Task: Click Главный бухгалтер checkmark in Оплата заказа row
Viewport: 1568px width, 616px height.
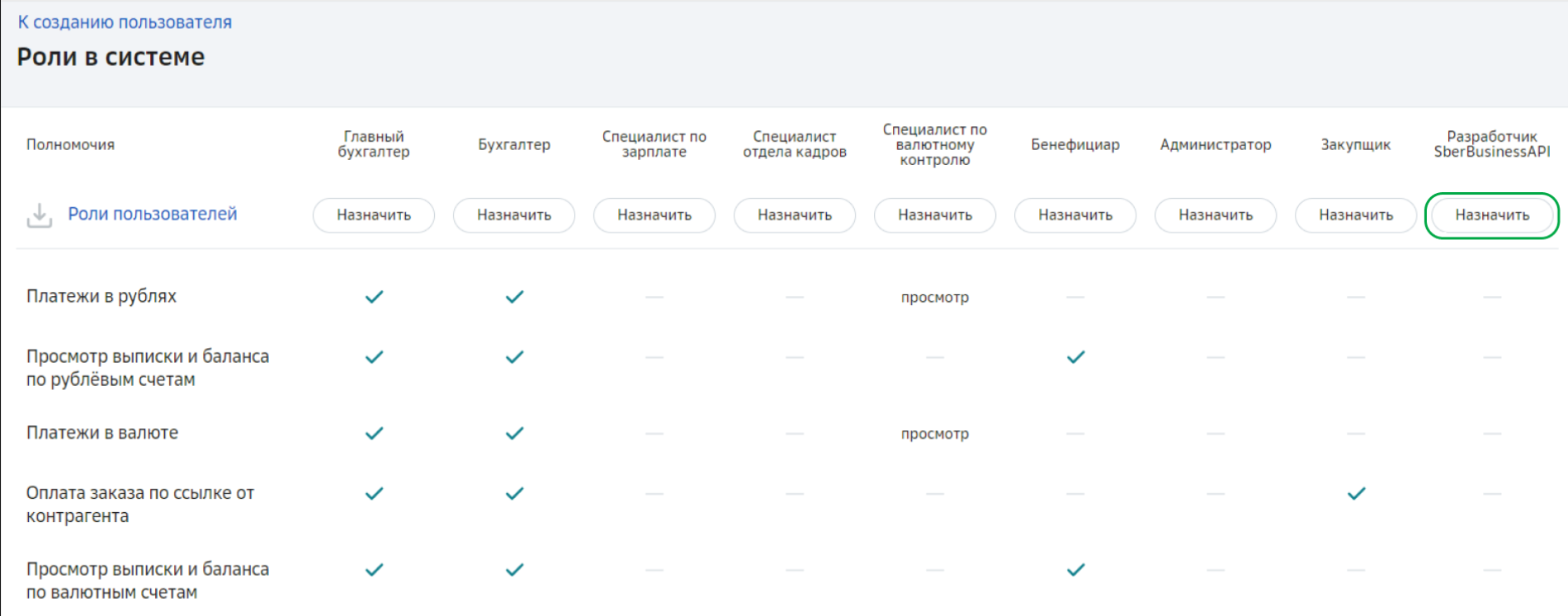Action: click(x=374, y=494)
